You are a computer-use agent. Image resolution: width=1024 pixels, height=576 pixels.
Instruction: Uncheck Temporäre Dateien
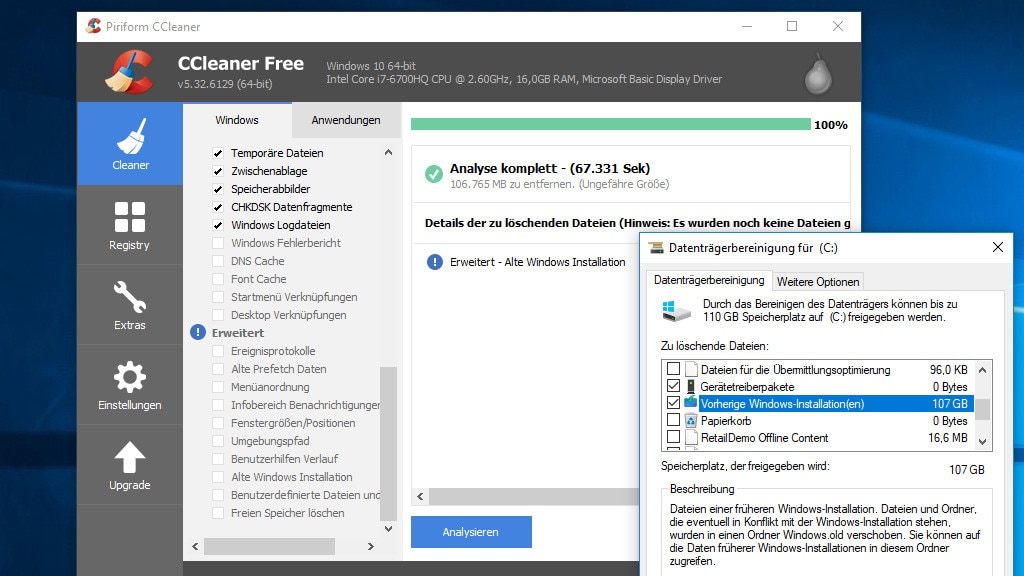(218, 153)
